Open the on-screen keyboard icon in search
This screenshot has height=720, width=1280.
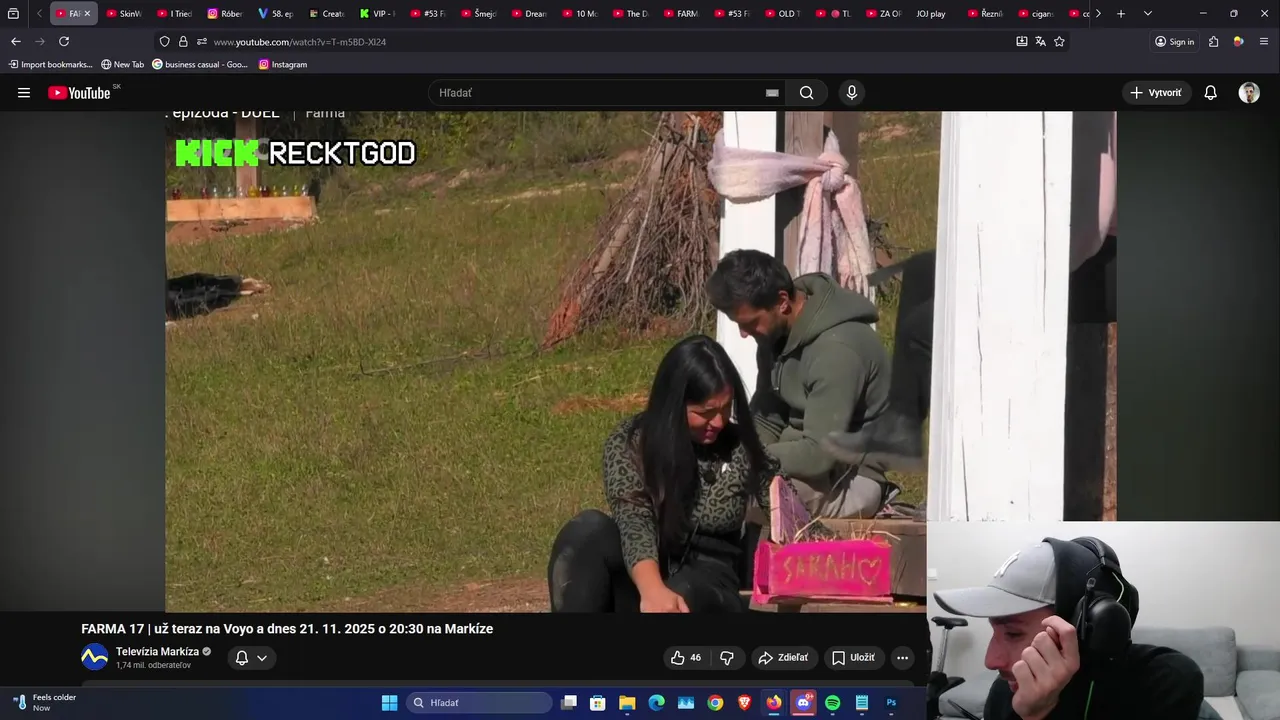click(772, 93)
